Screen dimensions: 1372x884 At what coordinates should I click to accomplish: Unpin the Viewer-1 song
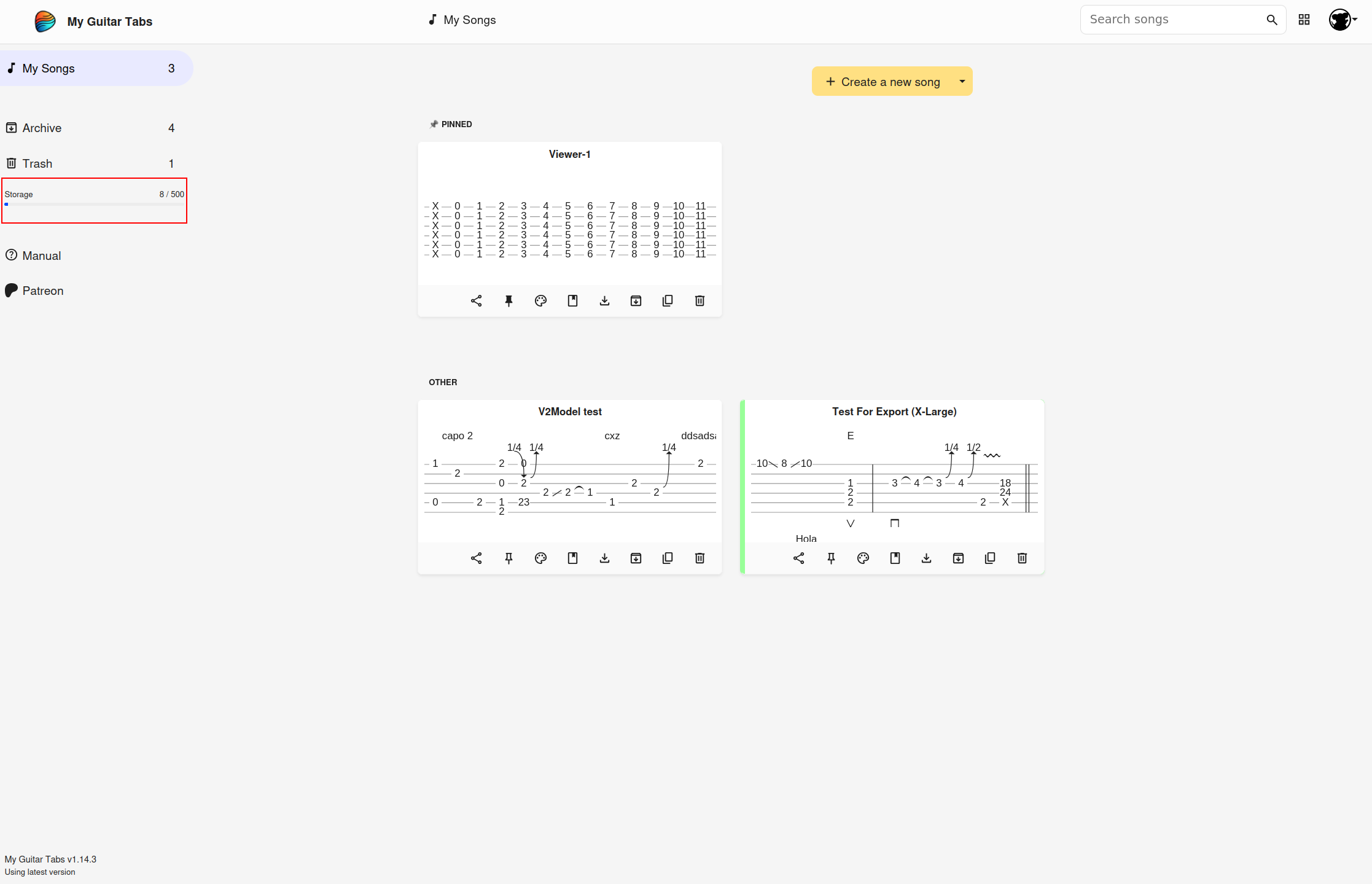(509, 301)
